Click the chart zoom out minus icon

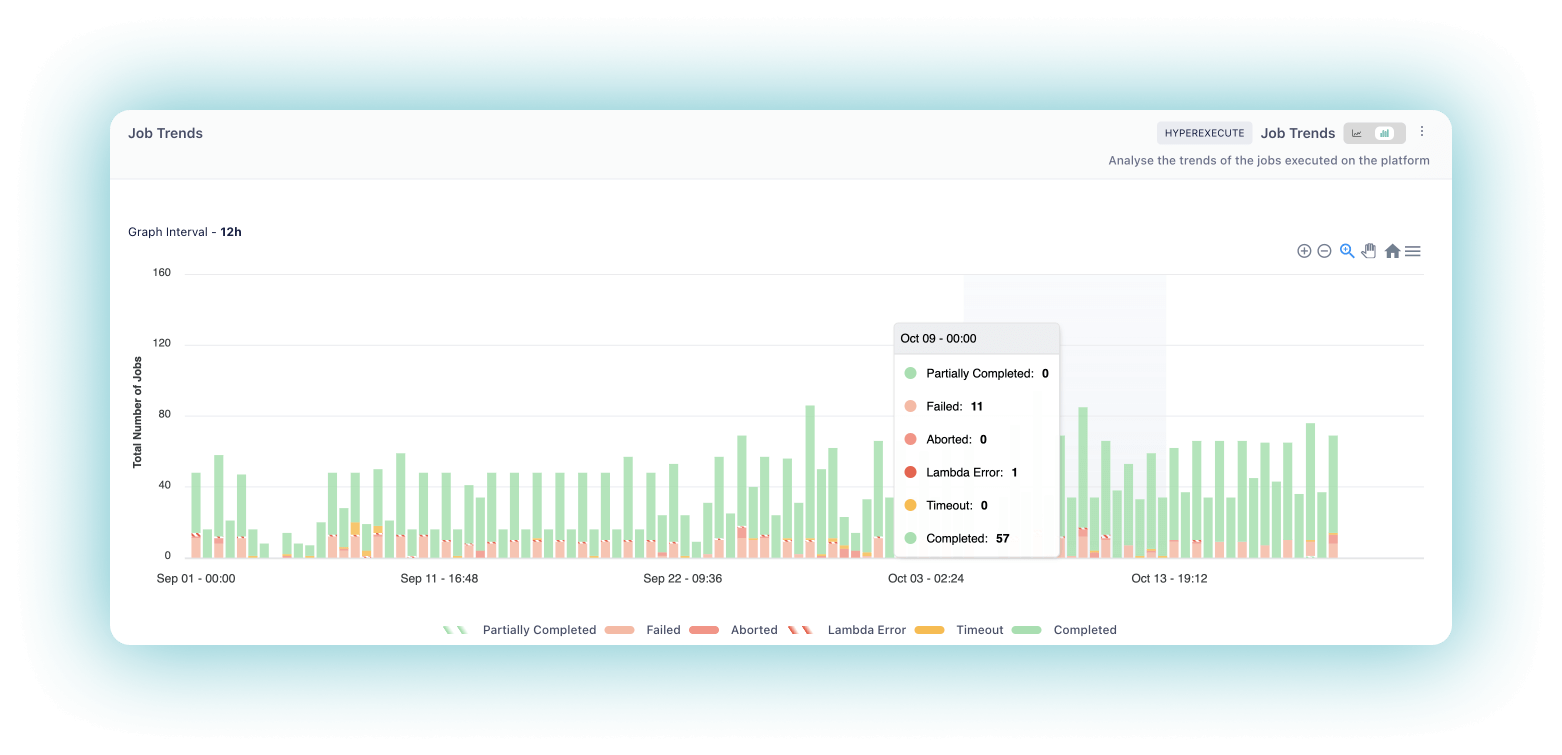(1324, 251)
